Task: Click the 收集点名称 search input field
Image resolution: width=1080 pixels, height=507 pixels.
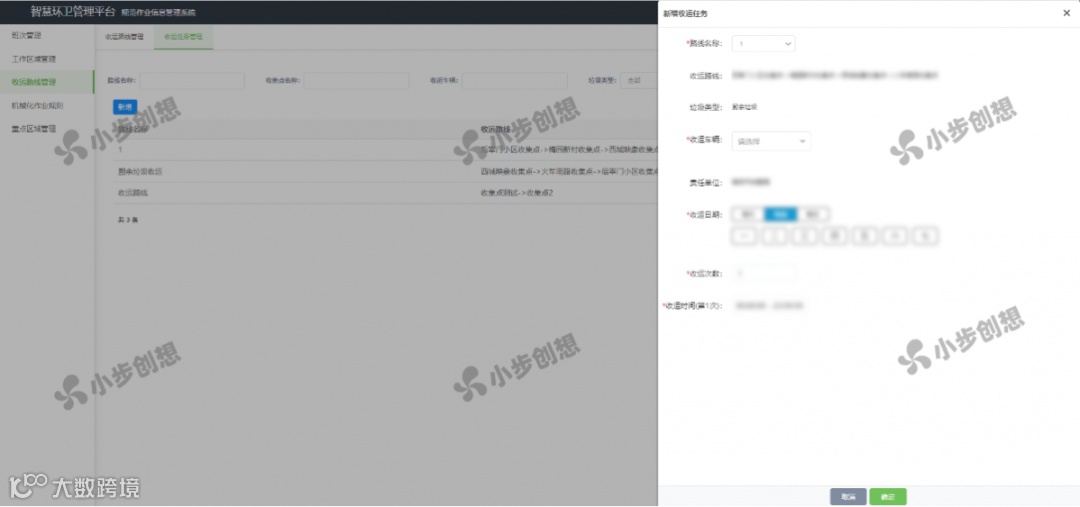Action: [355, 81]
